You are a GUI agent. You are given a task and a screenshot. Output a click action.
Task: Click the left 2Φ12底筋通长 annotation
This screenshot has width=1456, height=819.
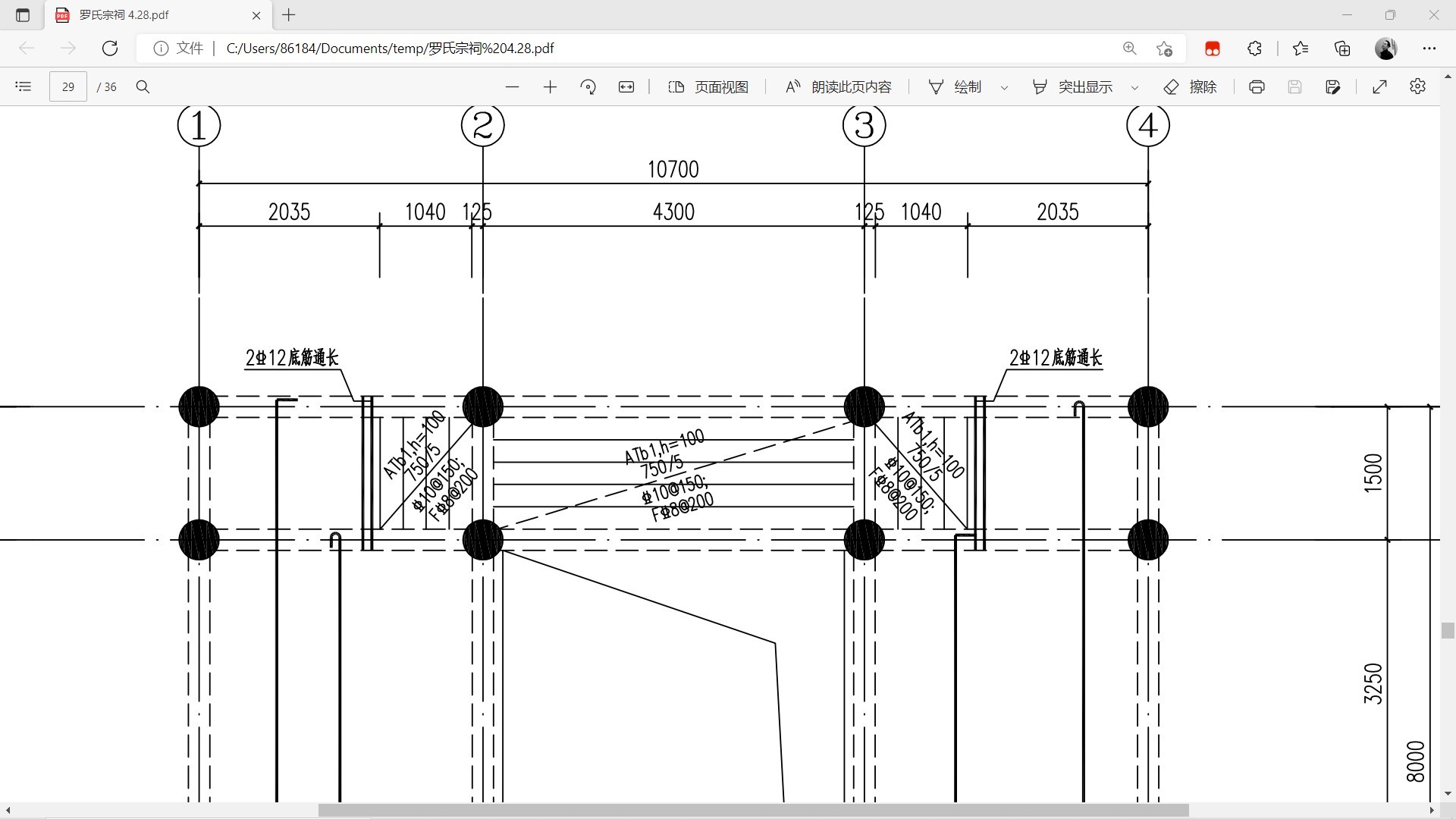[x=292, y=357]
